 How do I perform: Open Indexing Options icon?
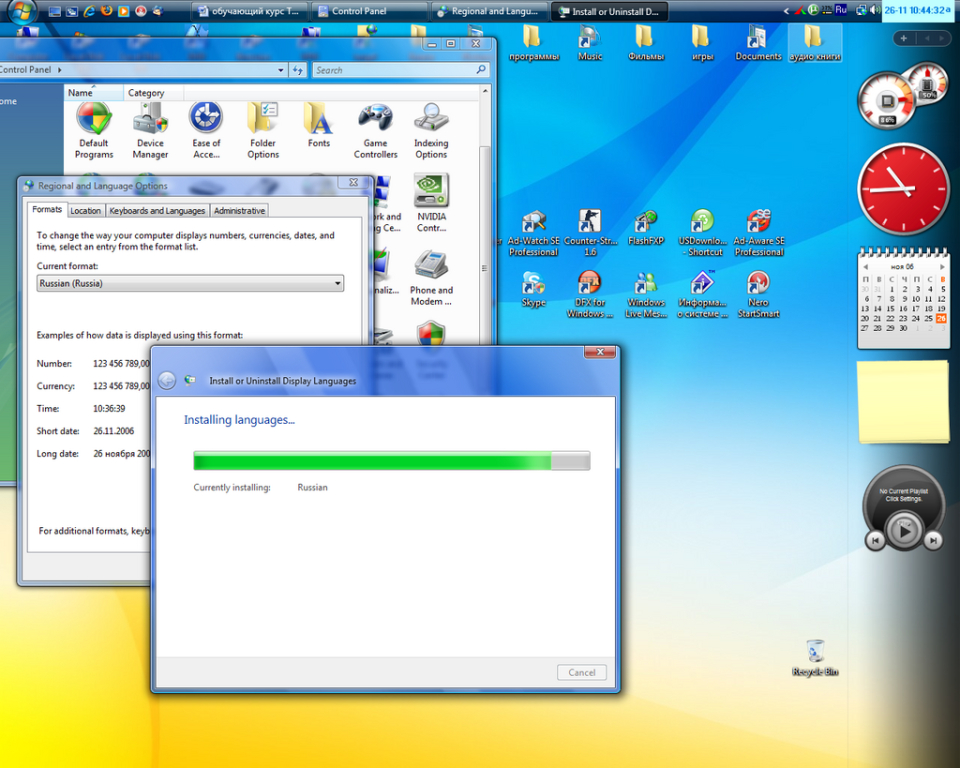click(432, 131)
